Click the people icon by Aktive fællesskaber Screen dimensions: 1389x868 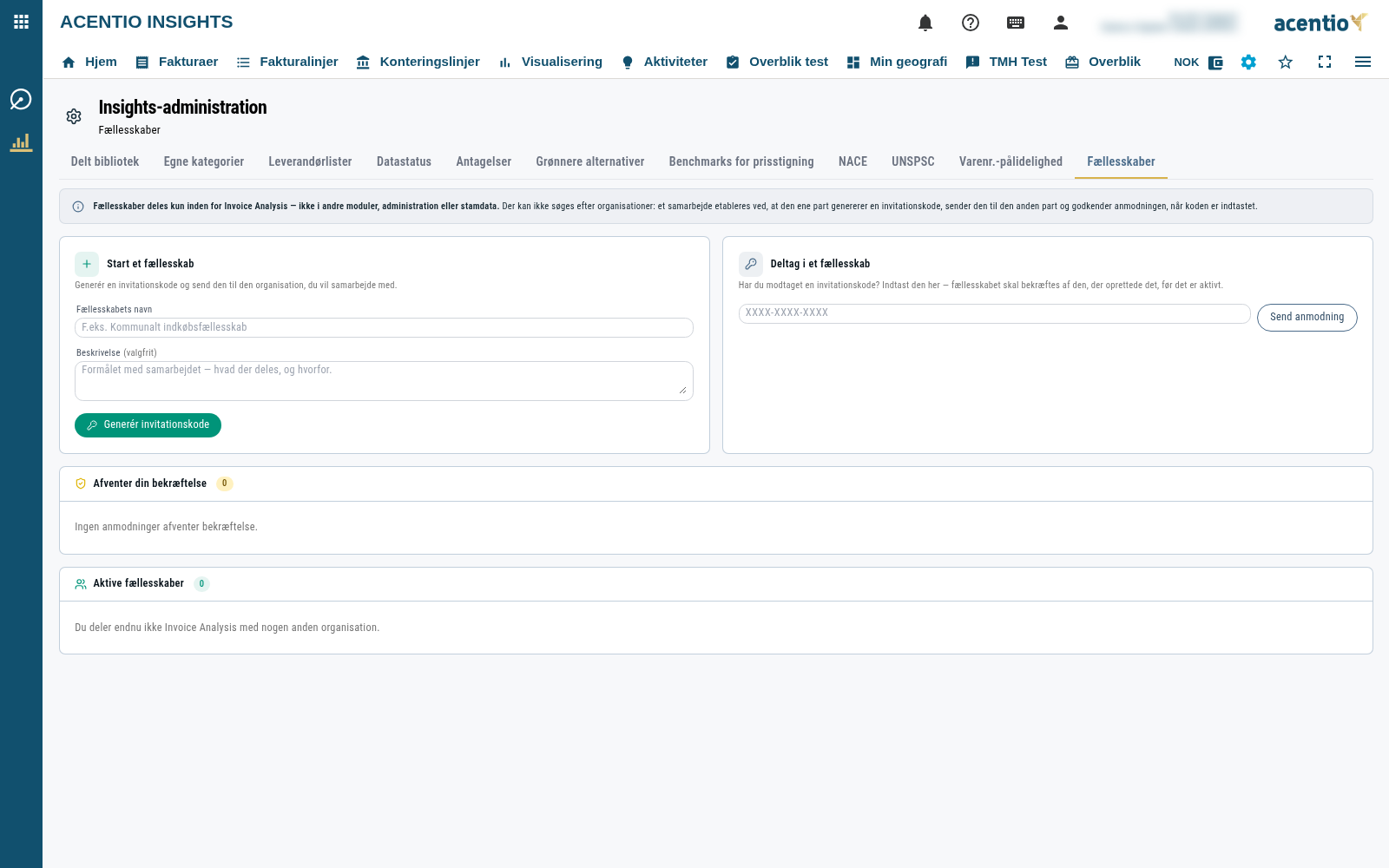point(81,584)
